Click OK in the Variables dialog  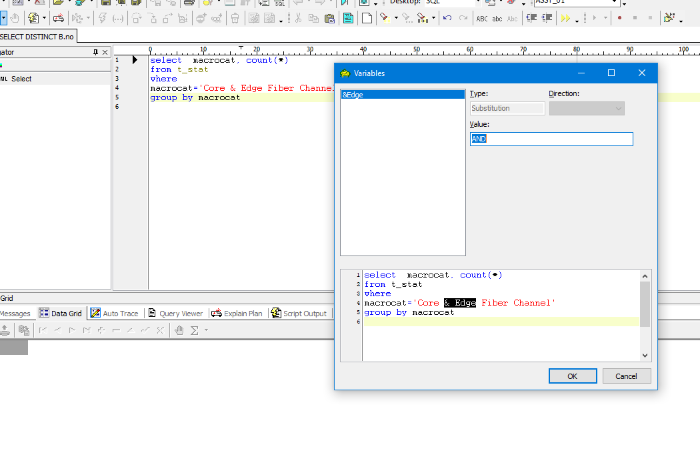[572, 376]
